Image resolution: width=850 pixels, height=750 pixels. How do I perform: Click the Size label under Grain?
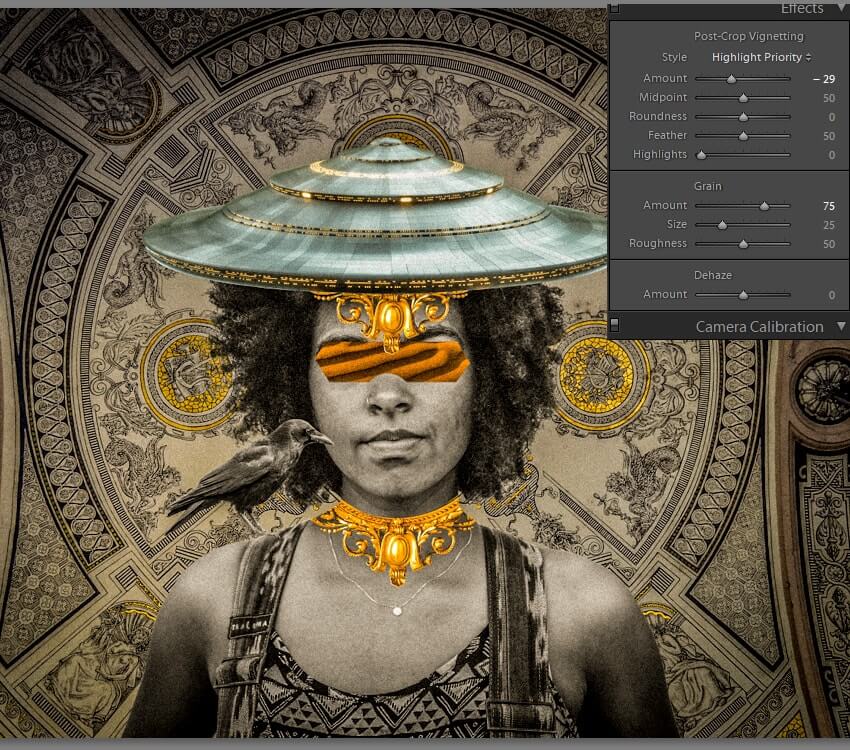pyautogui.click(x=677, y=224)
